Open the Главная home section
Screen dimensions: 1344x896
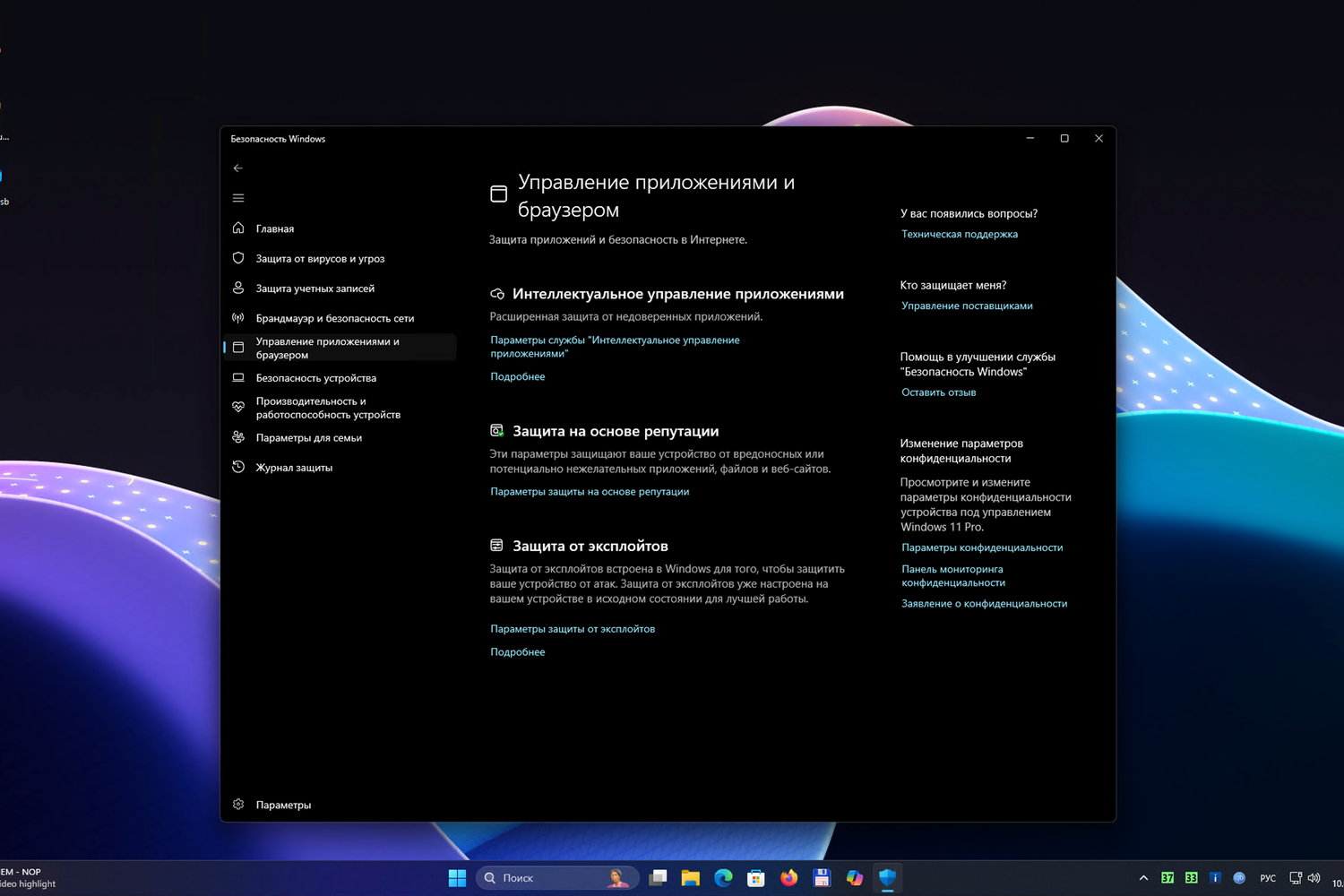(x=340, y=228)
